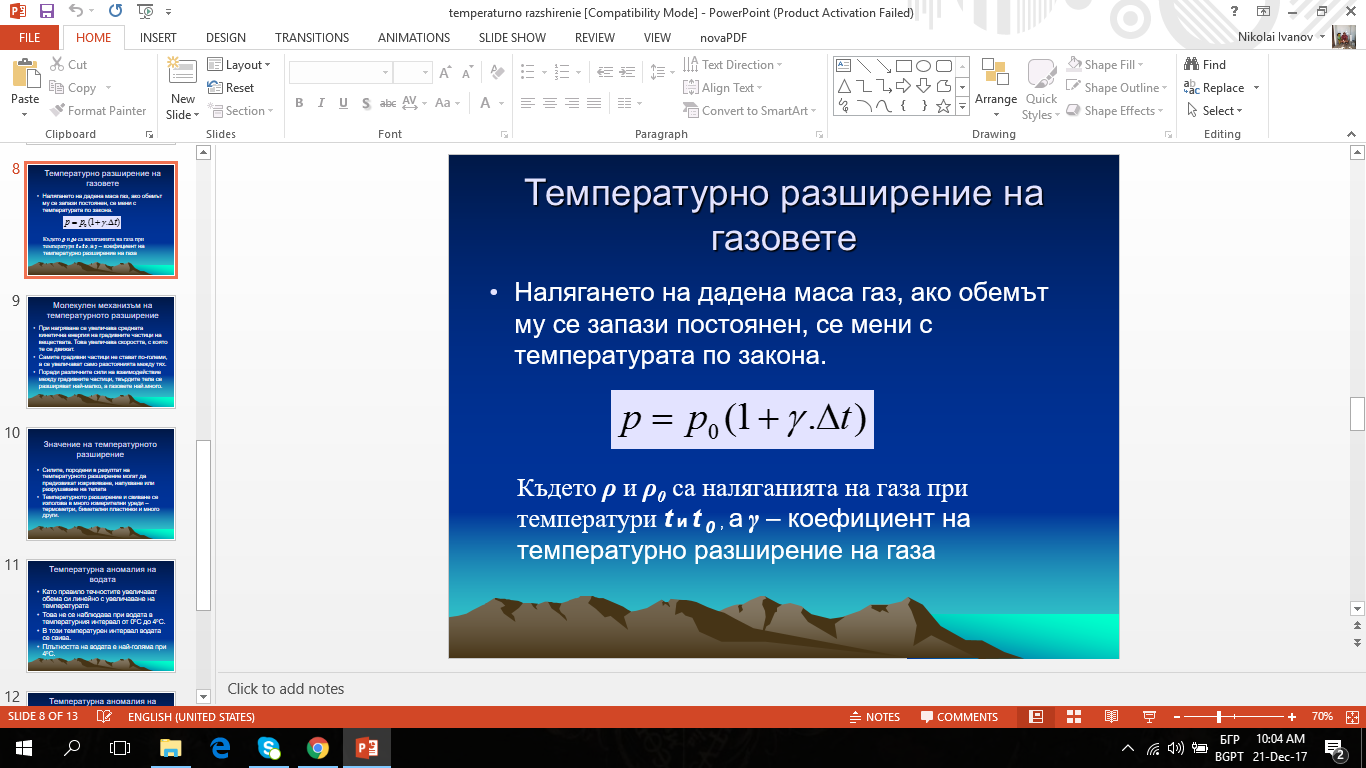Click the Save icon in quick access toolbar

click(47, 12)
